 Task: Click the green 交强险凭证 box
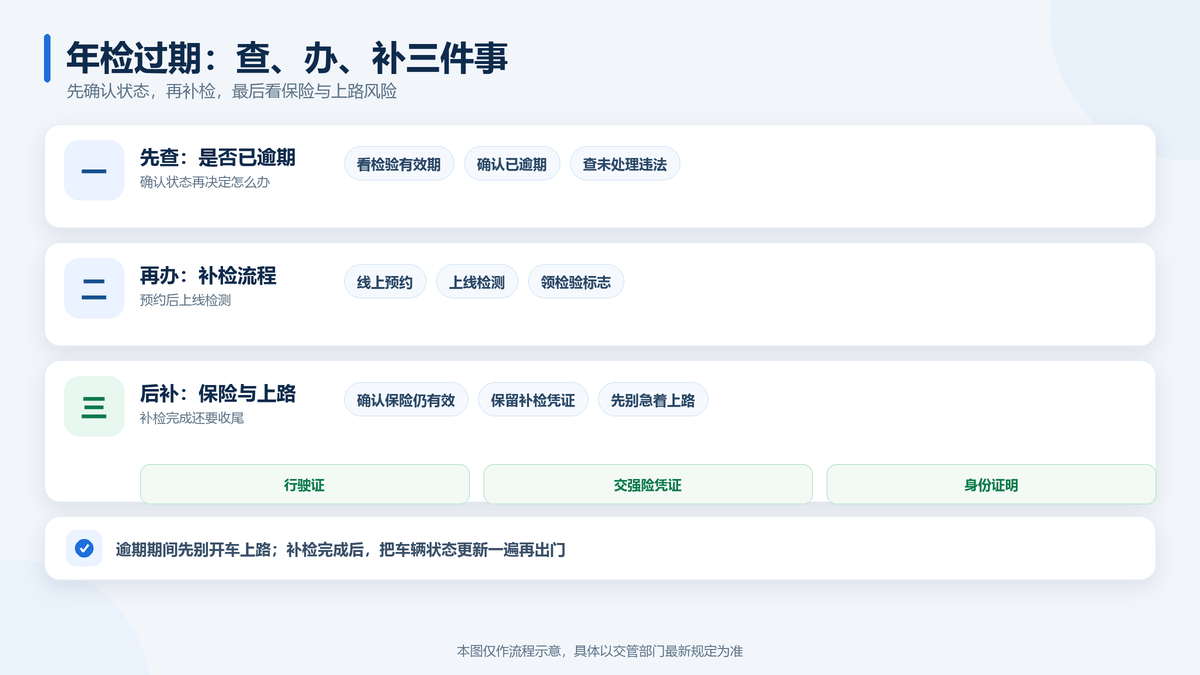tap(648, 485)
